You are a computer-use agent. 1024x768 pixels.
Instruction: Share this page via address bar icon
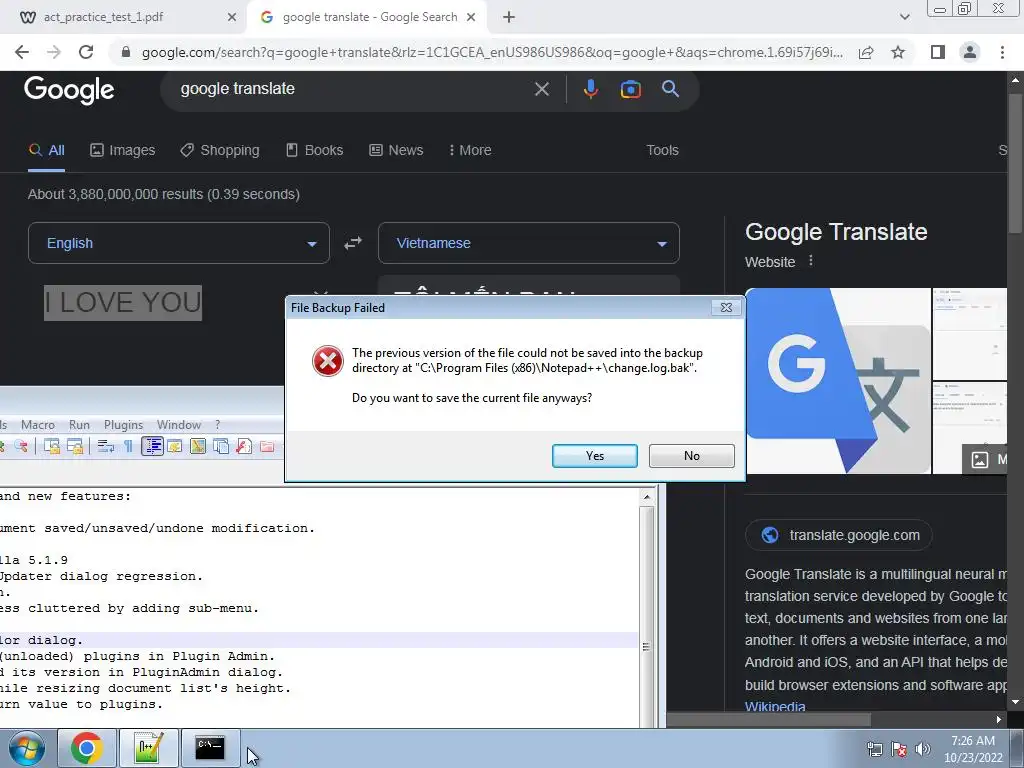point(866,52)
